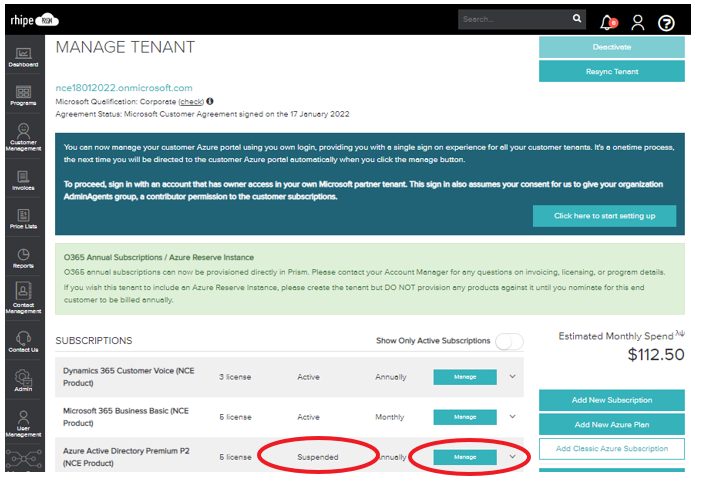
Task: Go to Customer Management in sidebar
Action: click(23, 137)
